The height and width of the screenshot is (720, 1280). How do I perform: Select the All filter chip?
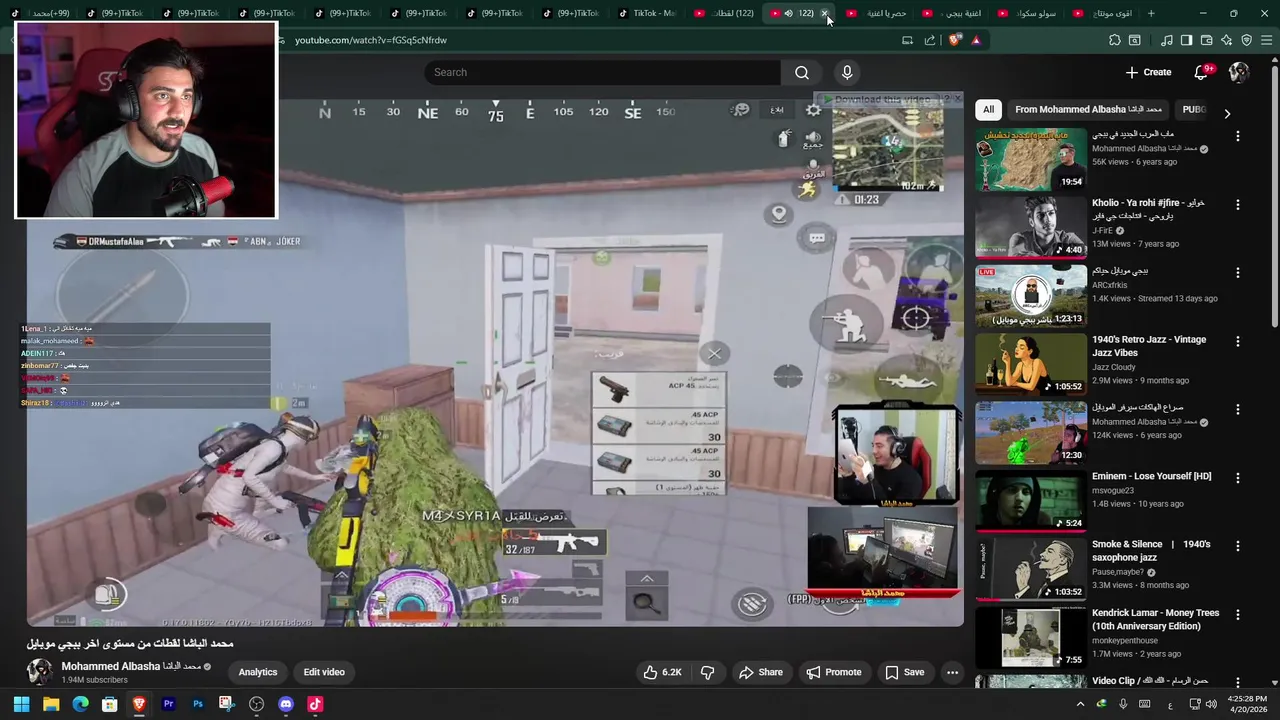pyautogui.click(x=988, y=110)
